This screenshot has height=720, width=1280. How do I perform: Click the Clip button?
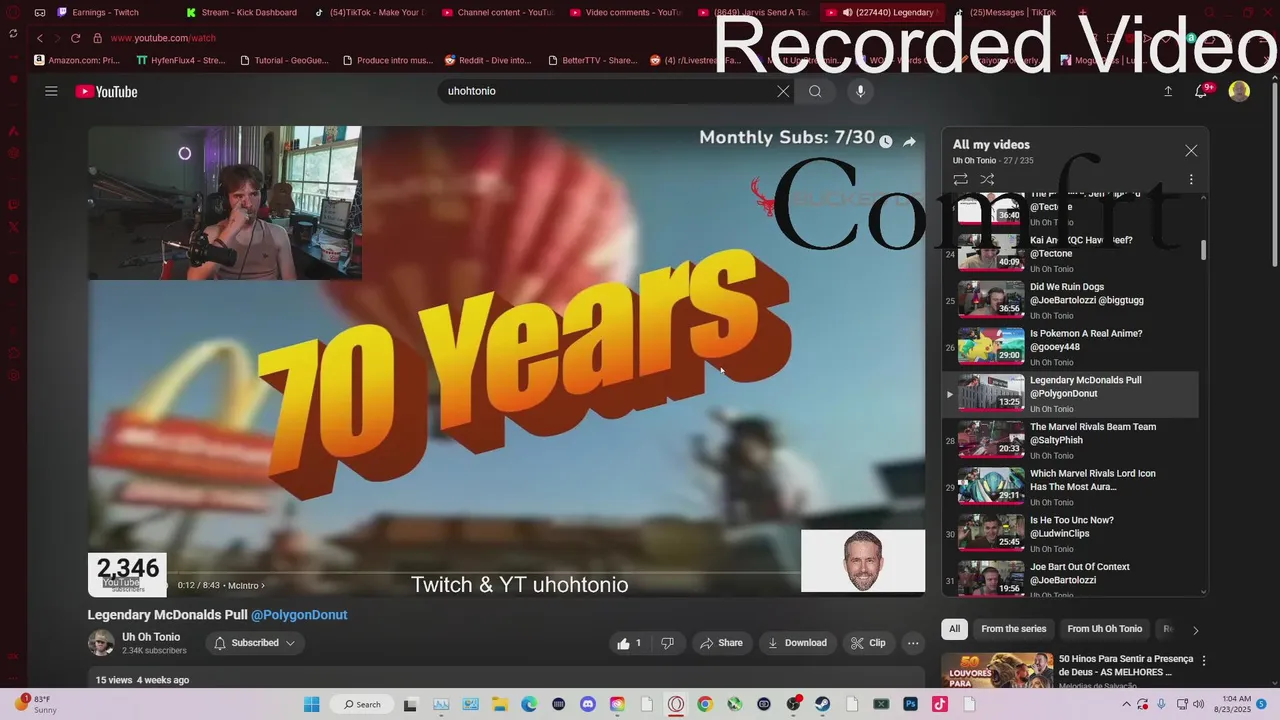pos(868,643)
